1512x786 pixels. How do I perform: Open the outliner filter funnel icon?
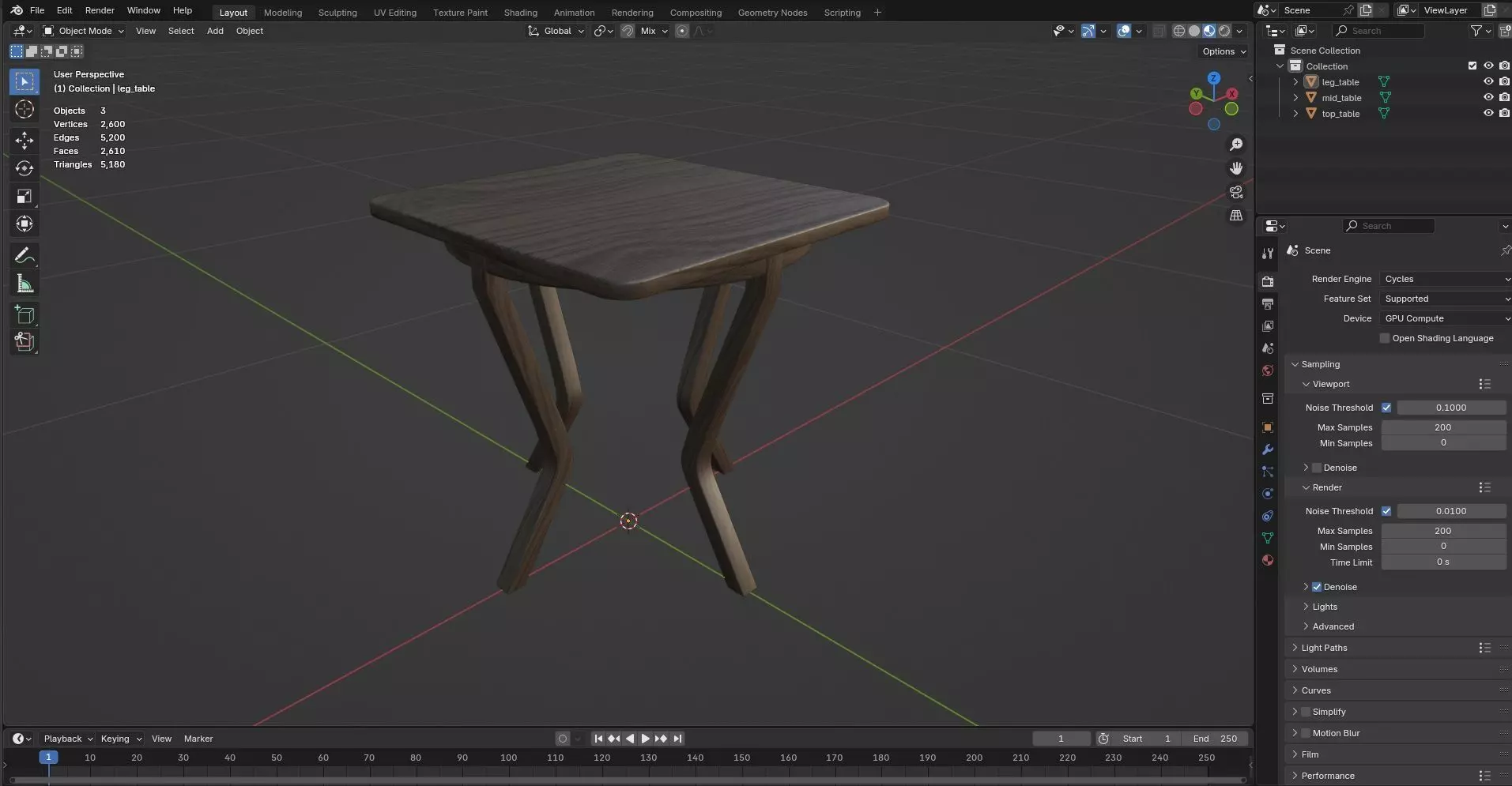pyautogui.click(x=1476, y=31)
